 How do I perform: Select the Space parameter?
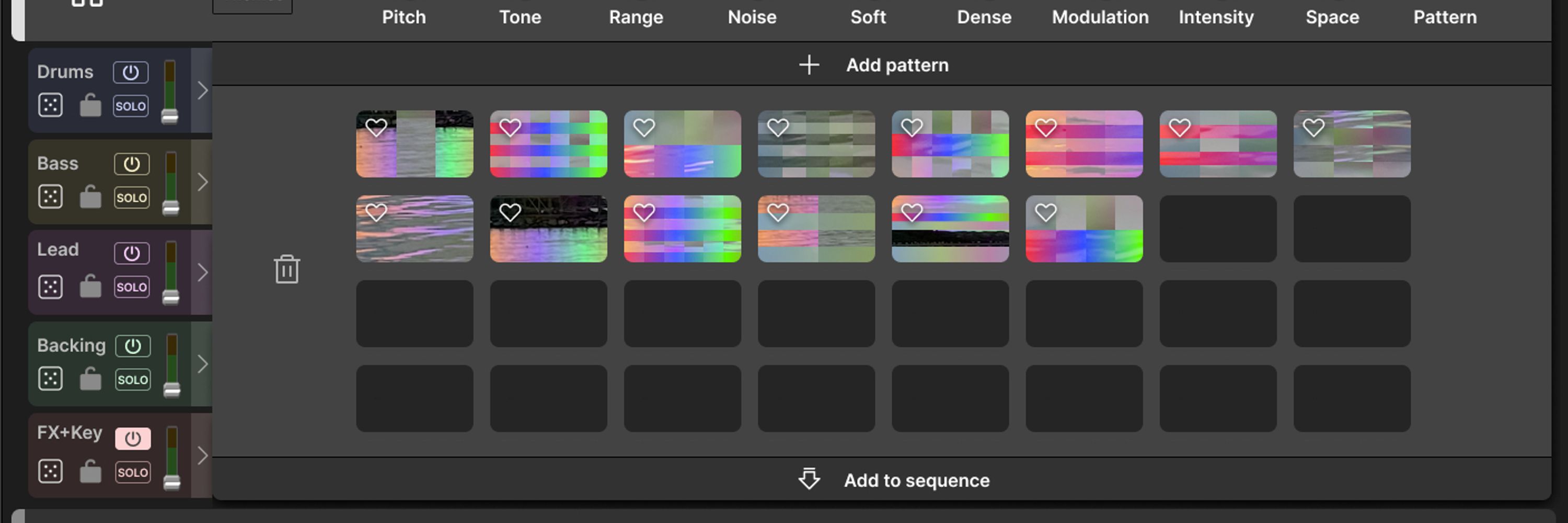coord(1332,17)
